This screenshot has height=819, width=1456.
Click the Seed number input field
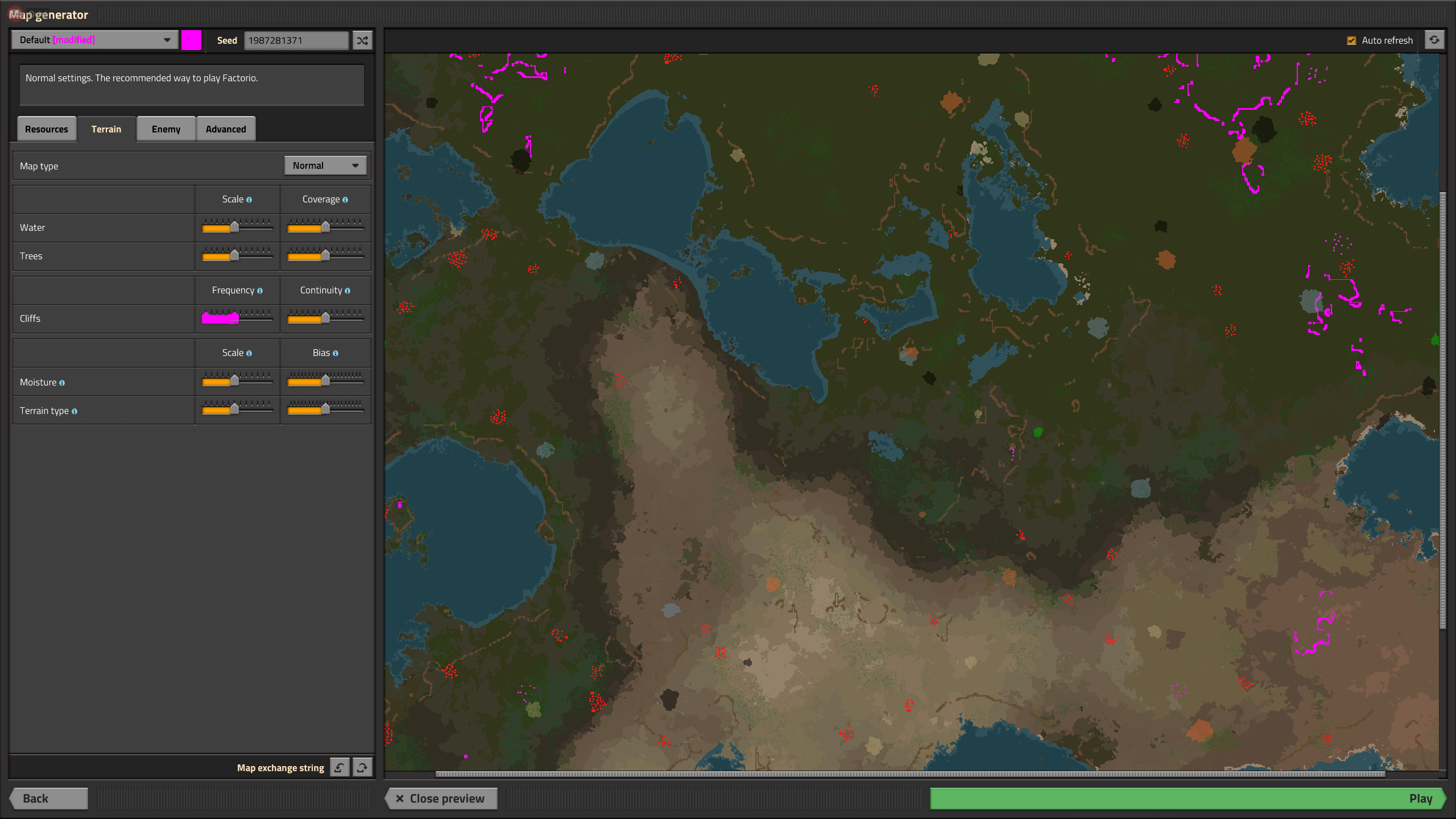tap(296, 40)
